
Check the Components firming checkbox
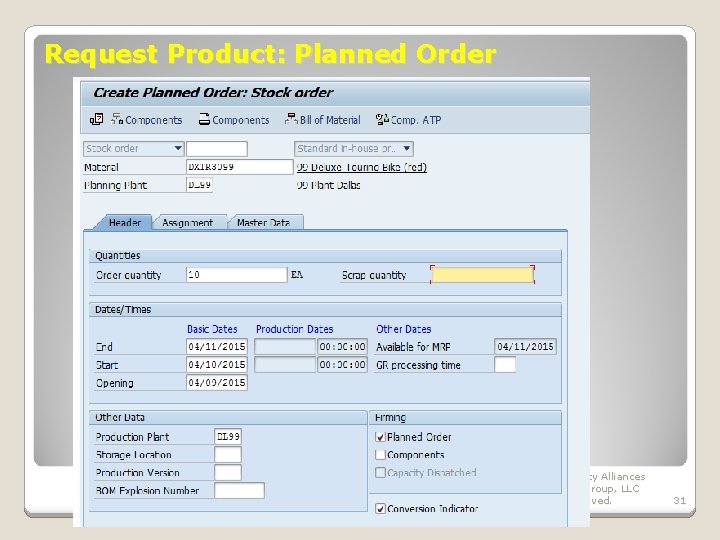[x=380, y=455]
